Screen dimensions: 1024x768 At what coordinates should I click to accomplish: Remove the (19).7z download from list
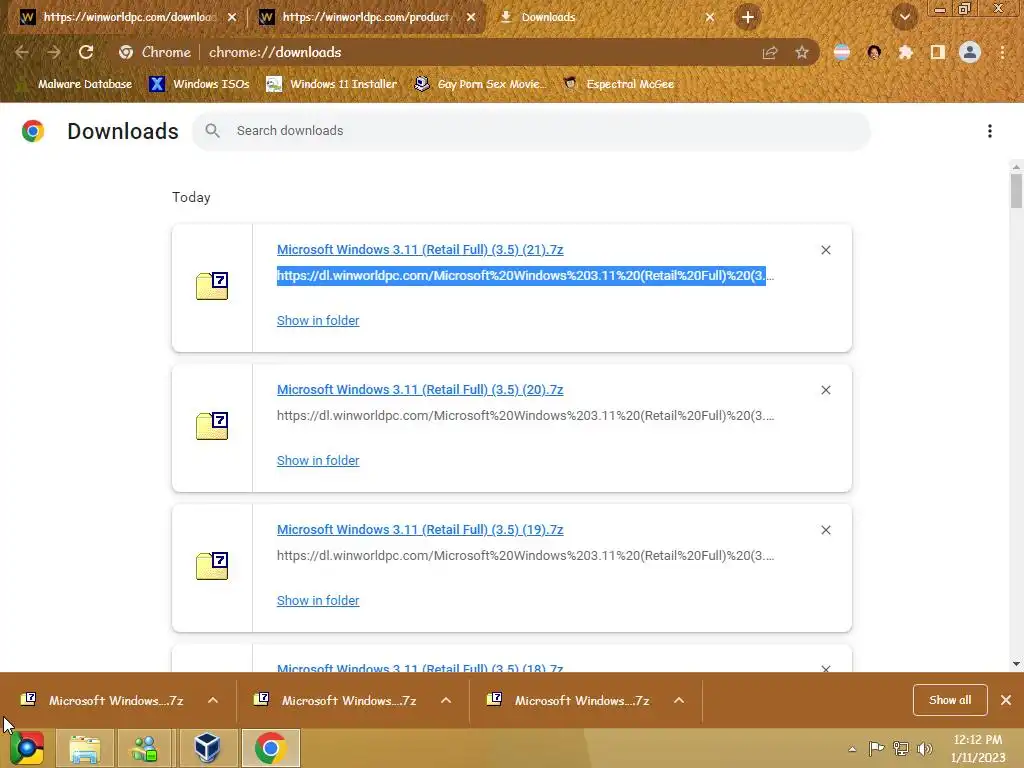(x=825, y=530)
